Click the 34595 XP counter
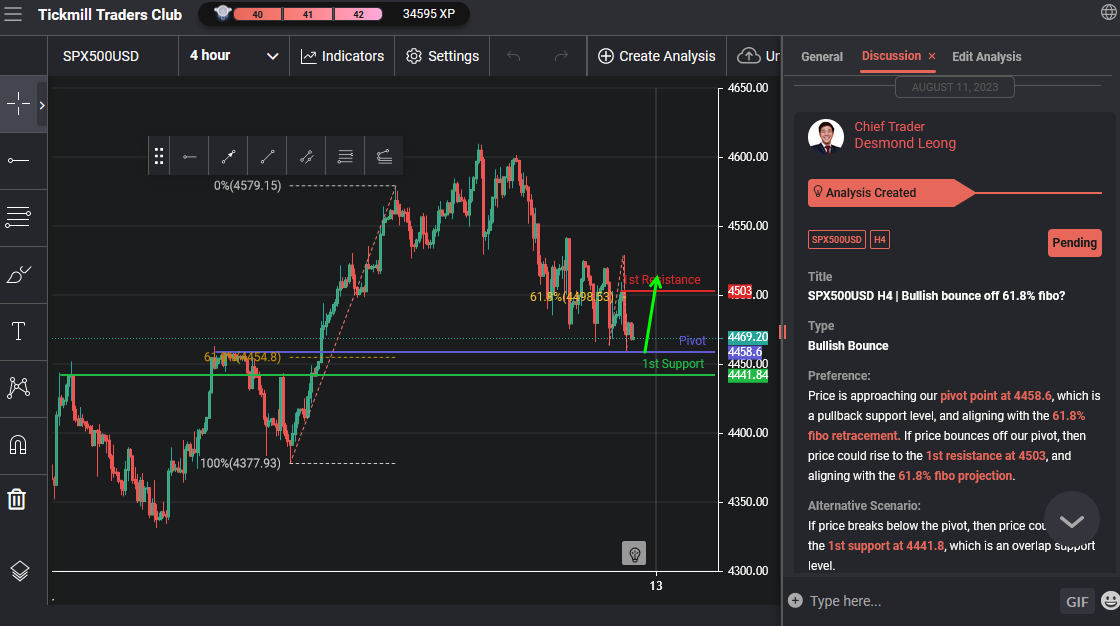1120x626 pixels. point(429,14)
